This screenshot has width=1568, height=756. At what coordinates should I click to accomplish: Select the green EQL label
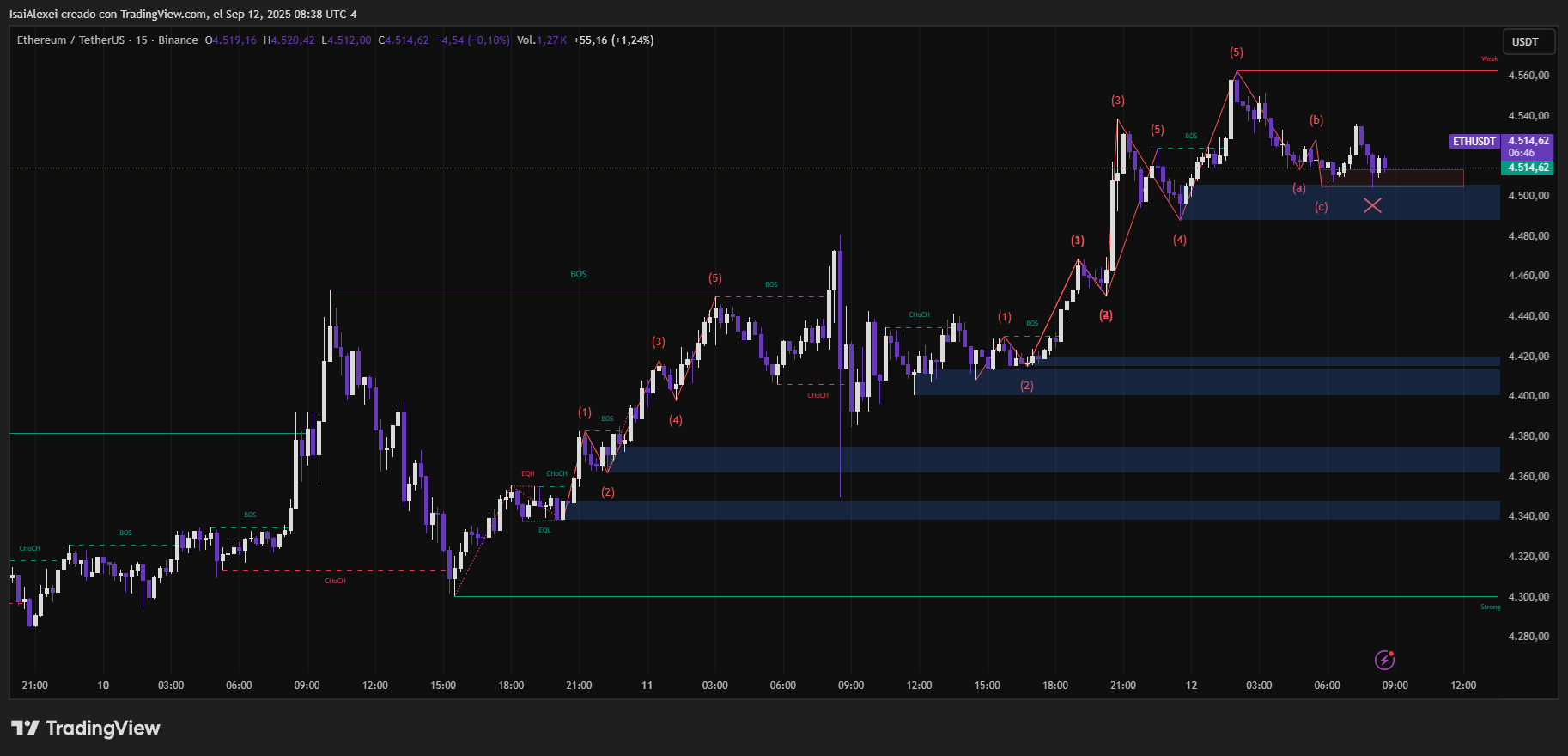click(544, 530)
